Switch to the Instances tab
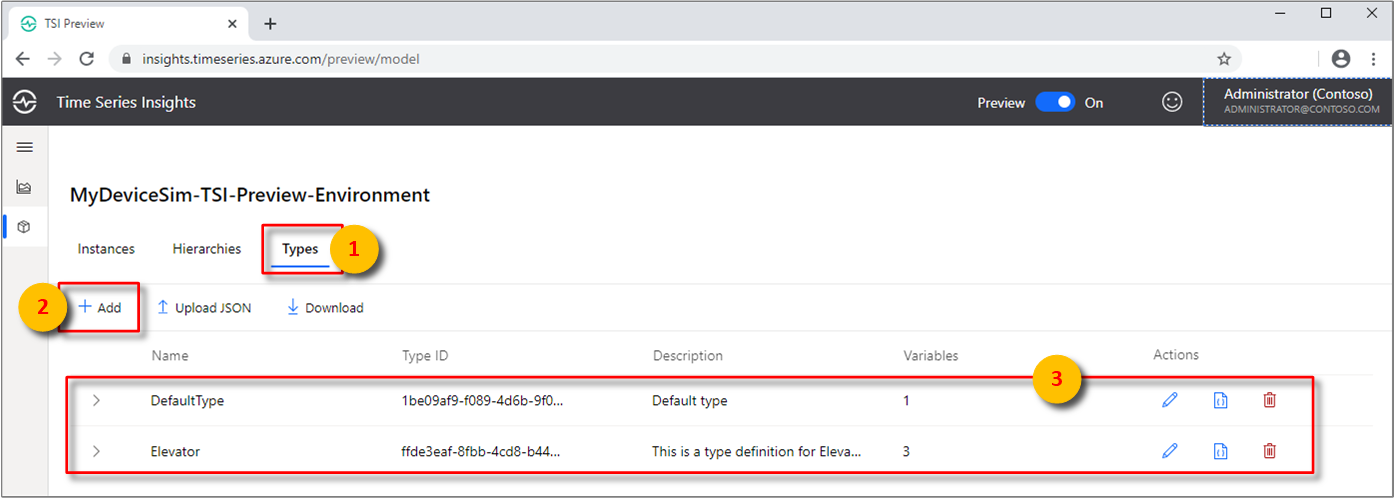The width and height of the screenshot is (1395, 498). tap(106, 249)
